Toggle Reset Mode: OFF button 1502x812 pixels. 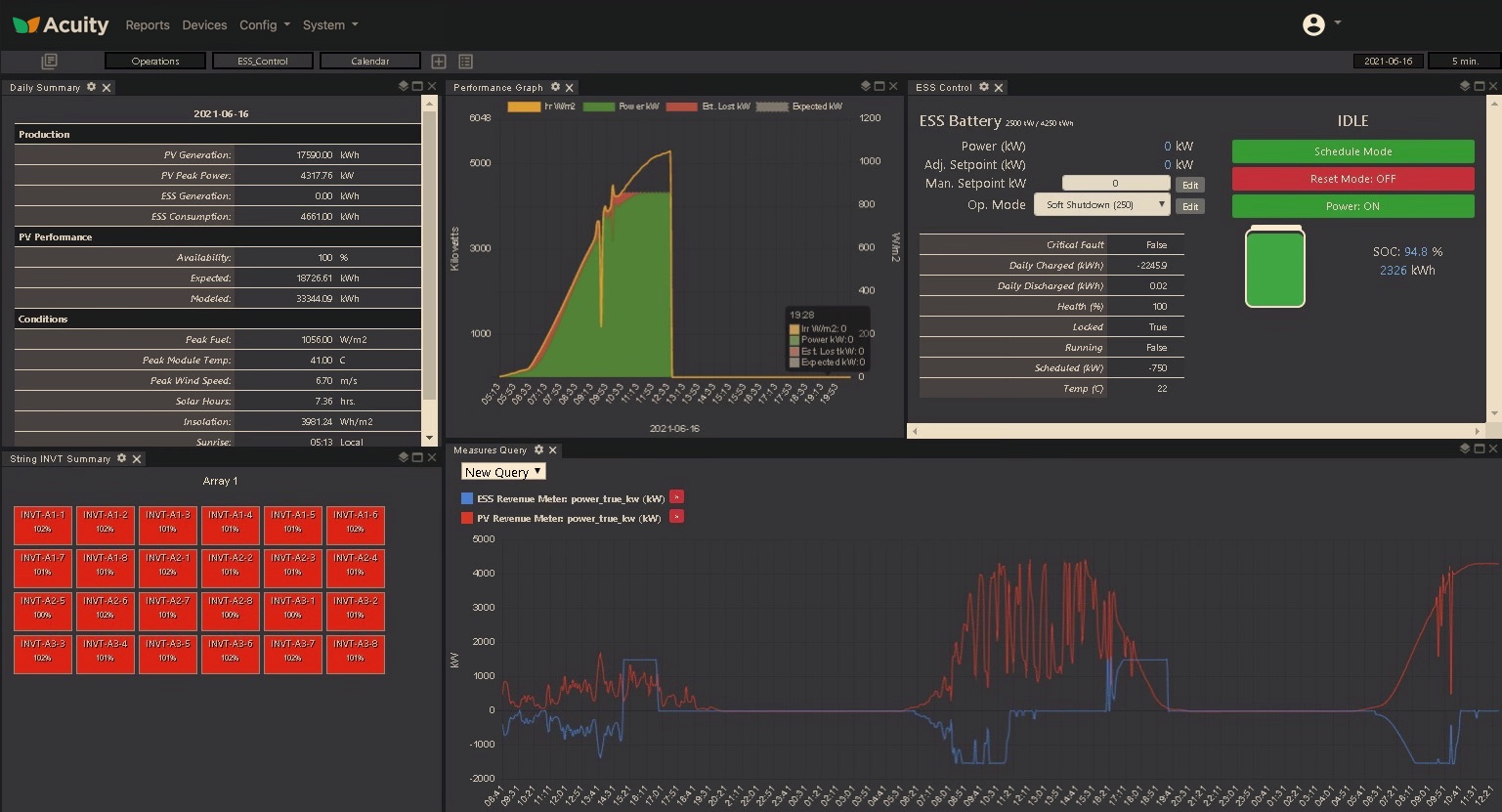(x=1352, y=179)
